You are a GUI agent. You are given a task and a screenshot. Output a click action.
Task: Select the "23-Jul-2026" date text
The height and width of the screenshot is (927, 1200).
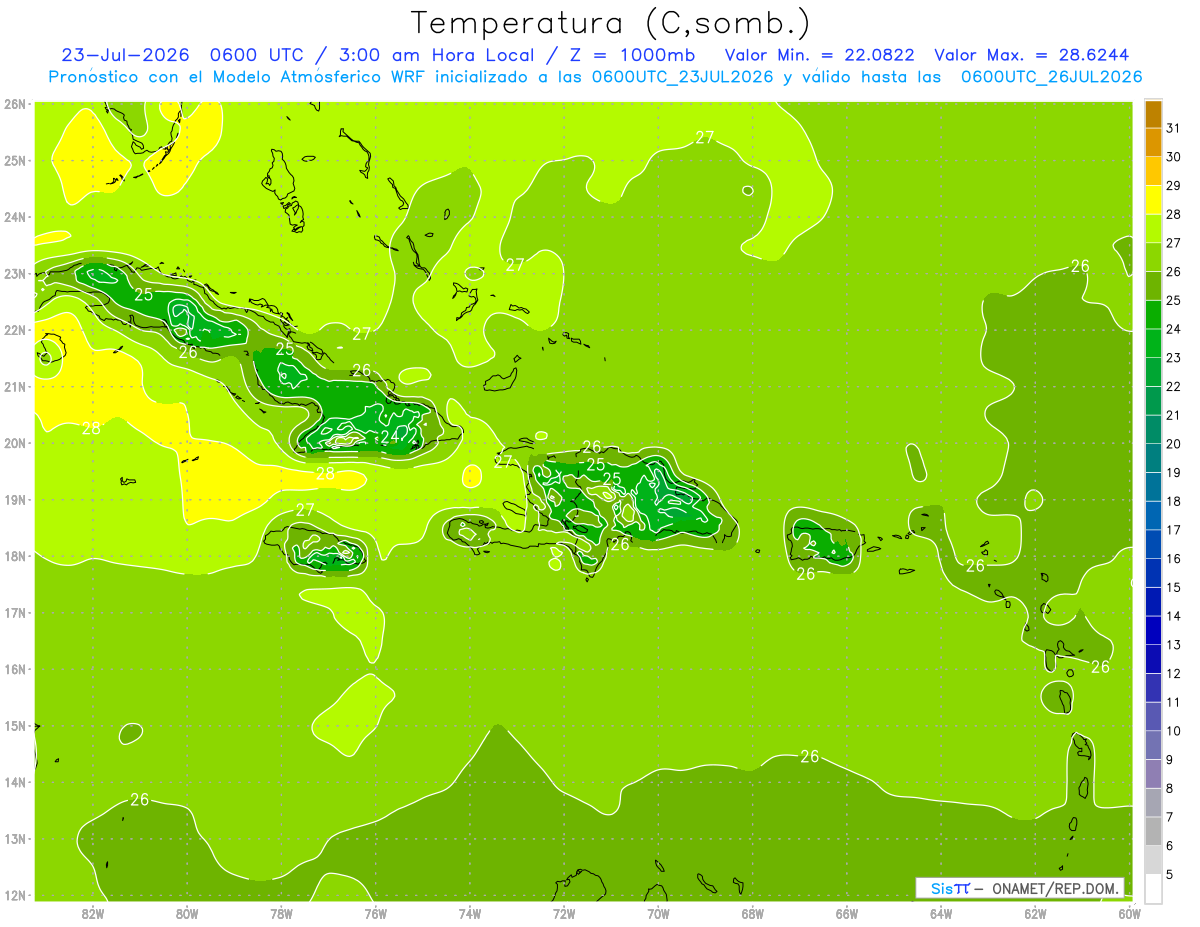point(124,55)
